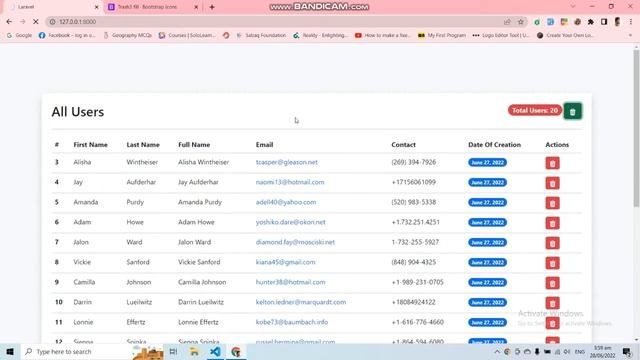Click the Date Of Creation column header
This screenshot has width=640, height=360.
click(494, 144)
